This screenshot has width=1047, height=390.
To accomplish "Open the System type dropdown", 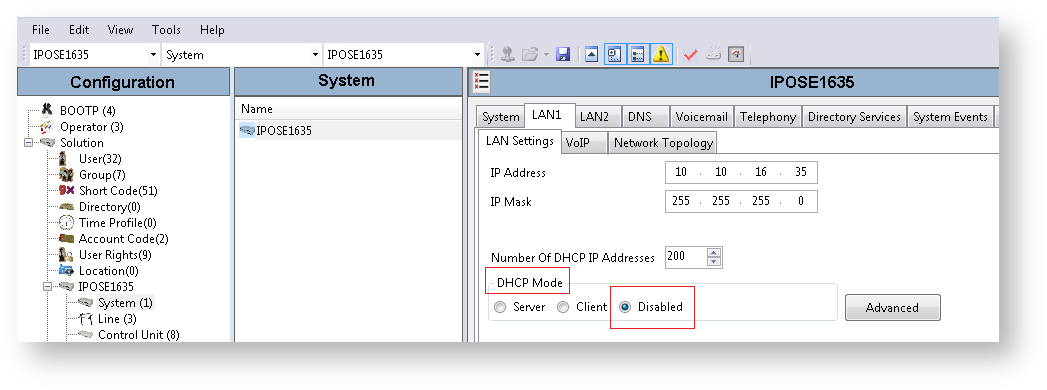I will 315,55.
